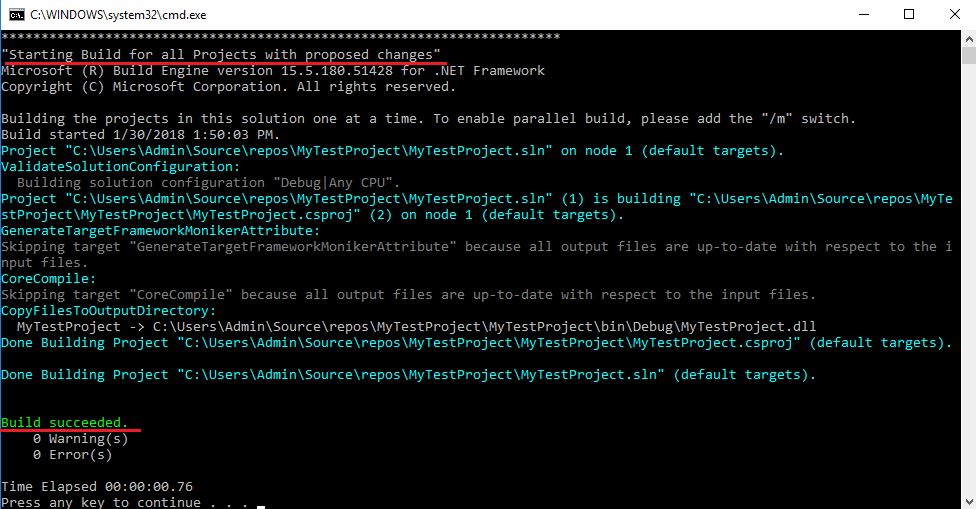Click the Copyright (C) Microsoft Corporation line
Screen dimensions: 976x509
click(x=228, y=86)
